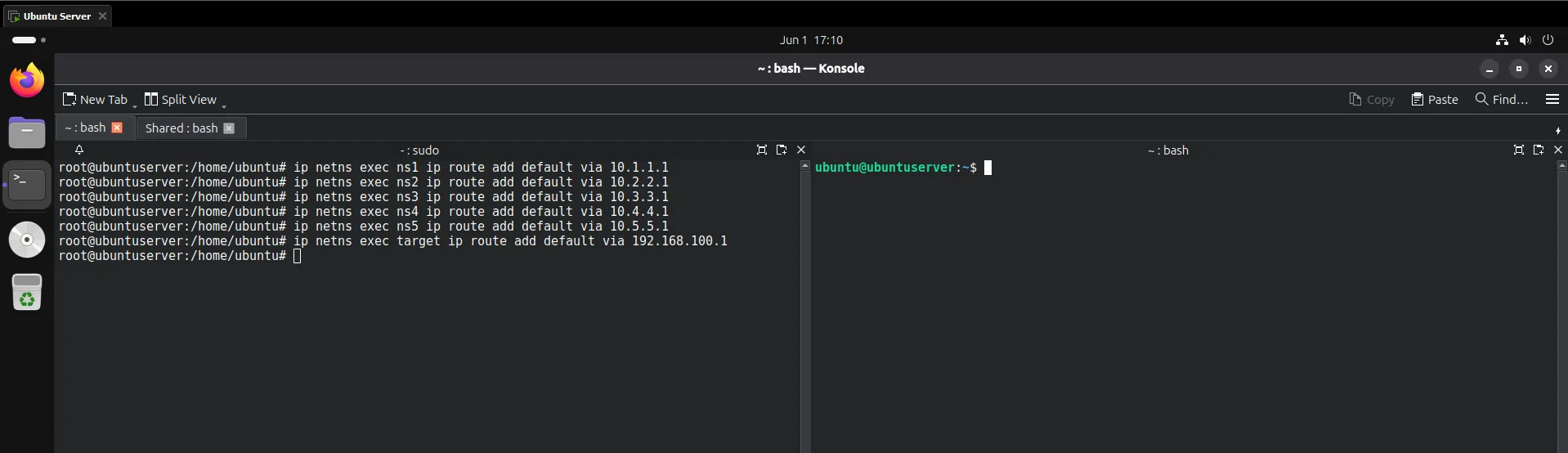Click the ns2 route command with 10.2.2.1

point(363,182)
